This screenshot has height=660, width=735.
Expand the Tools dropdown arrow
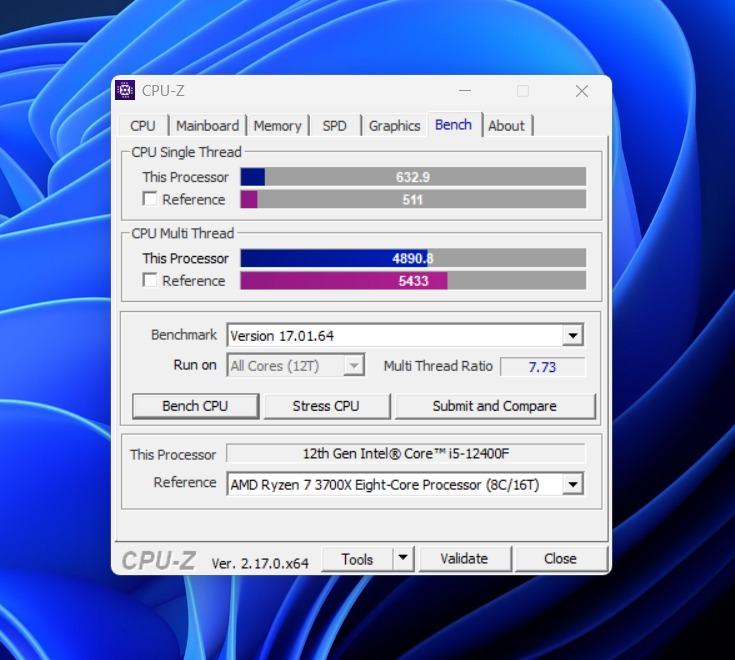pyautogui.click(x=403, y=559)
